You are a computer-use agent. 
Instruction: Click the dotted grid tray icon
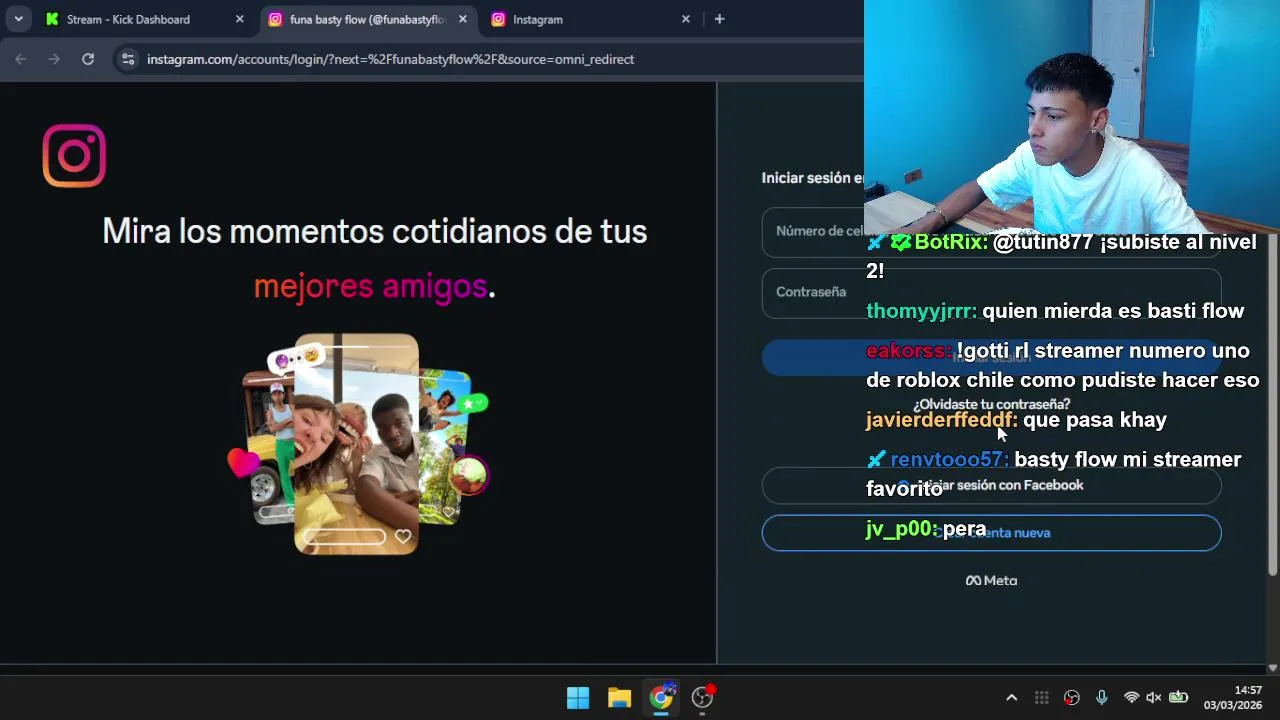click(1041, 698)
